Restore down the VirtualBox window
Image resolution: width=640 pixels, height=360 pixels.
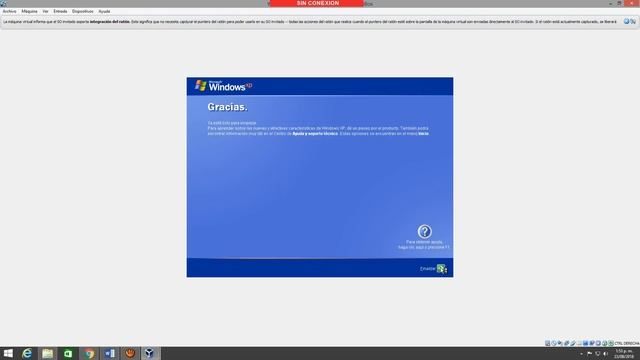[619, 3]
